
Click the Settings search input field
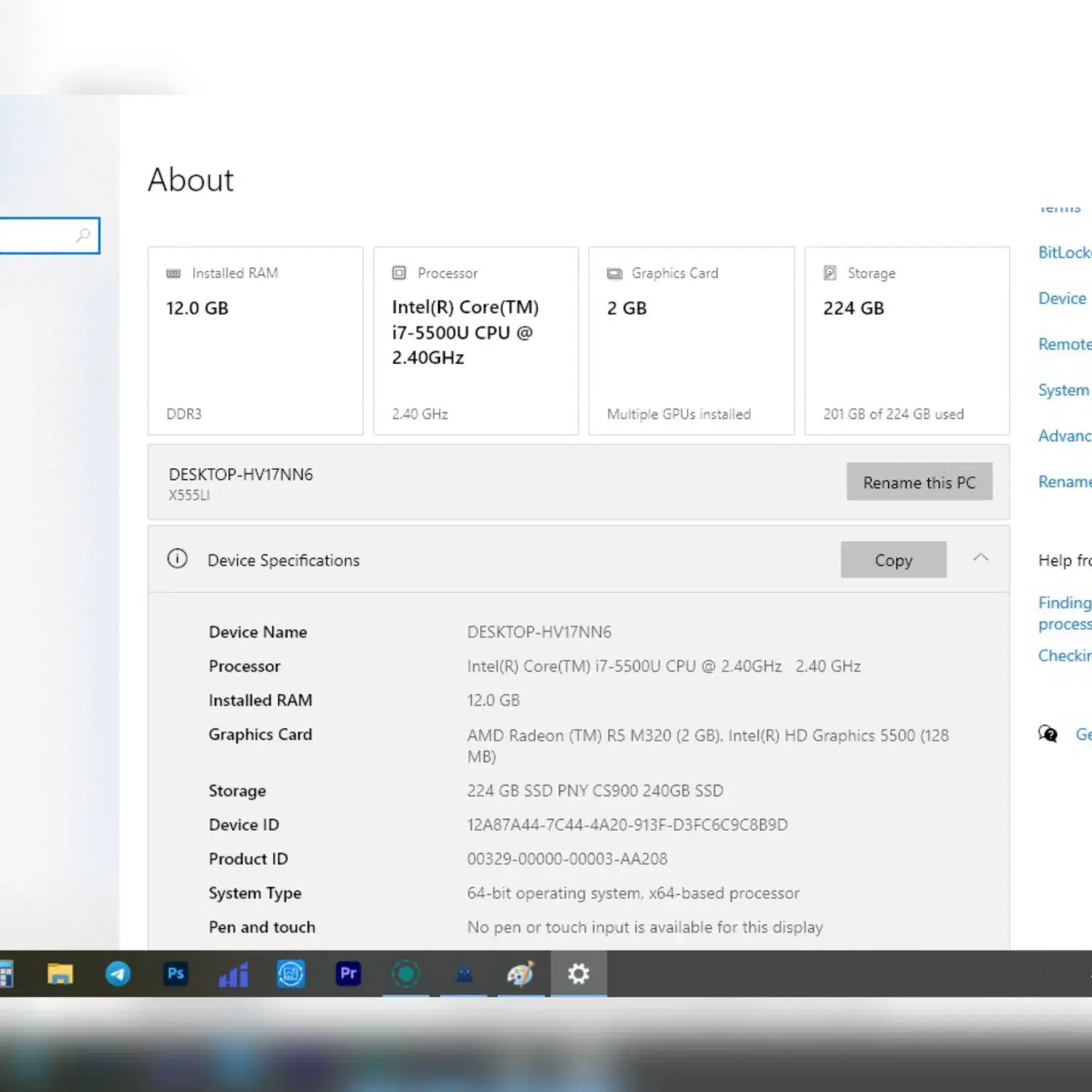click(36, 235)
